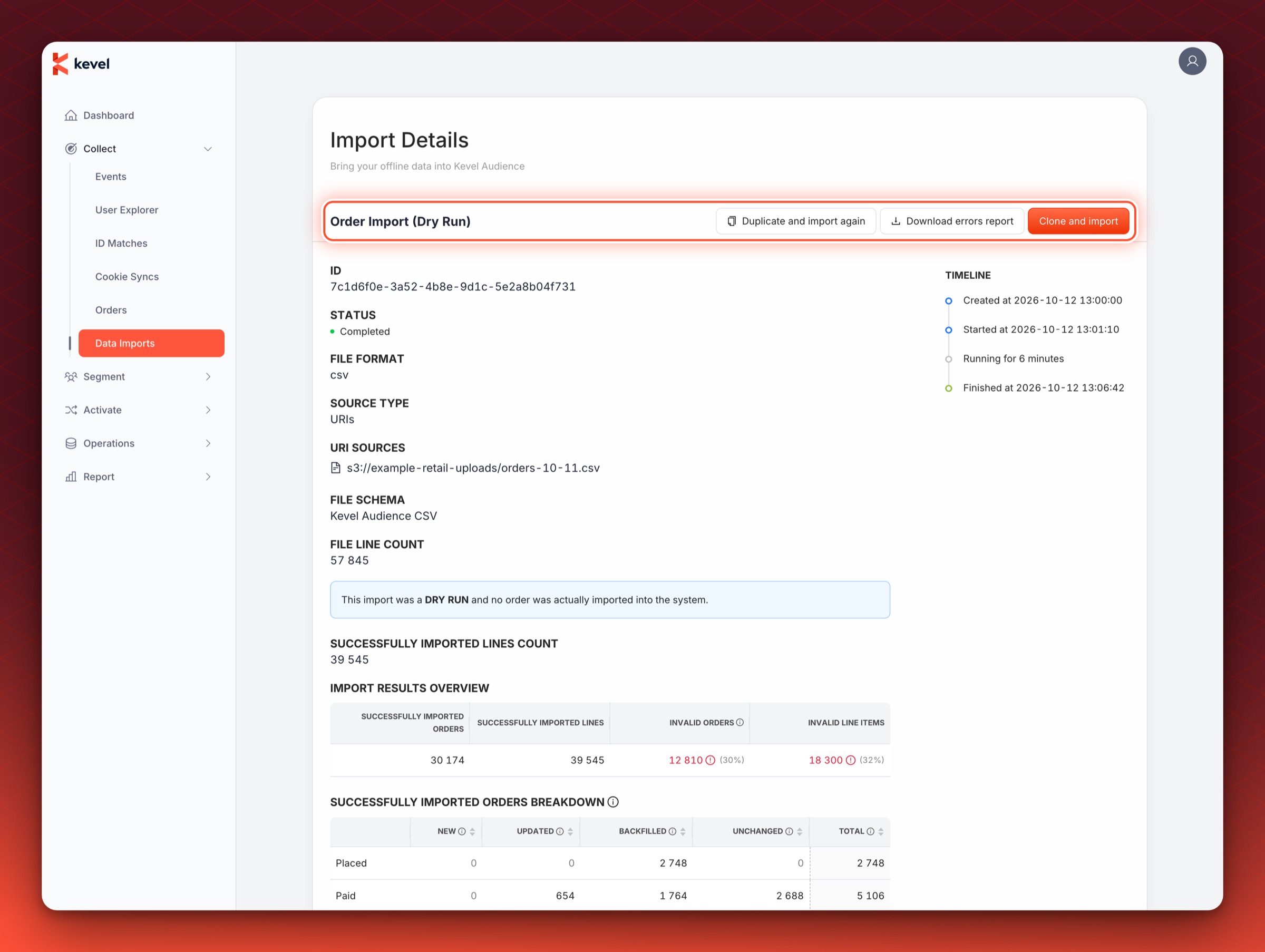Click the file icon beside the S3 URI
The height and width of the screenshot is (952, 1265).
(336, 468)
